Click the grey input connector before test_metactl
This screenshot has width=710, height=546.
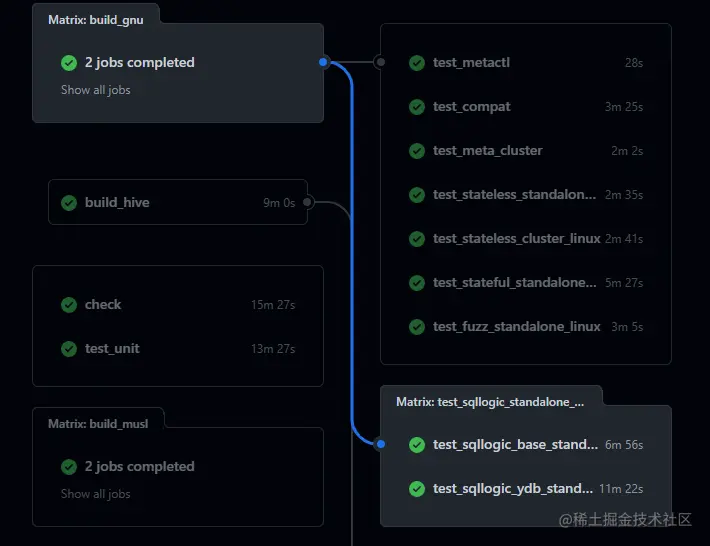(381, 62)
